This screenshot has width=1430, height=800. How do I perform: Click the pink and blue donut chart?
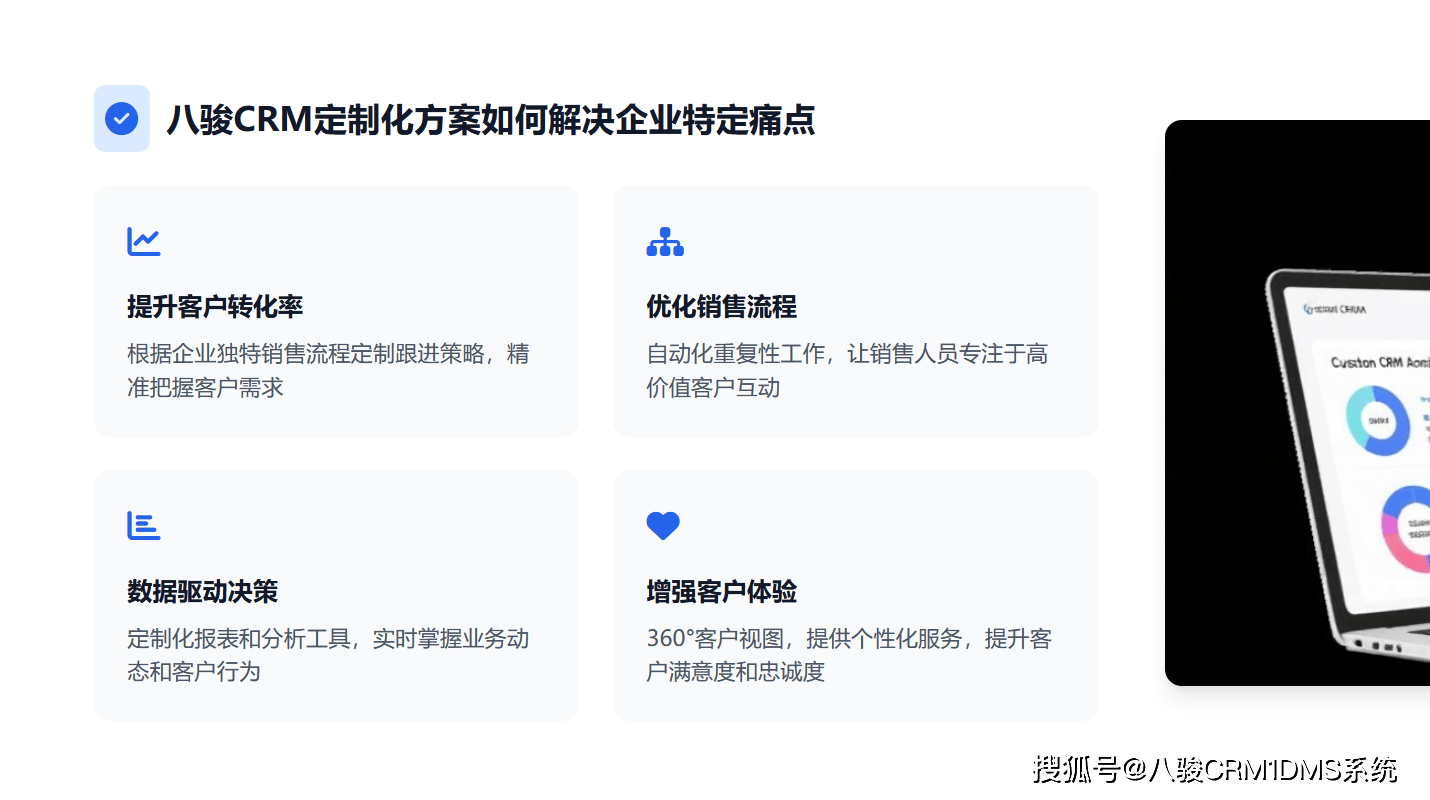point(1408,528)
